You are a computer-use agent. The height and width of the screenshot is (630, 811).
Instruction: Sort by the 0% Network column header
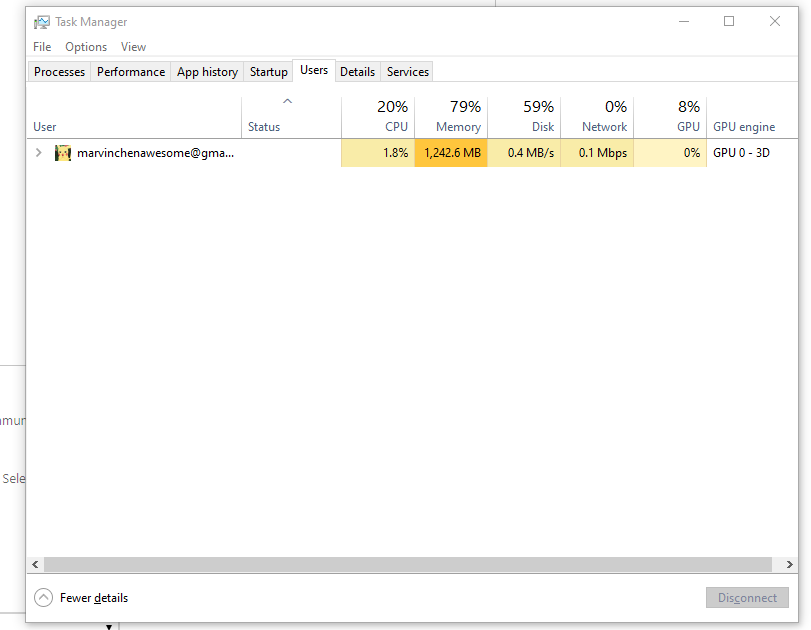597,117
